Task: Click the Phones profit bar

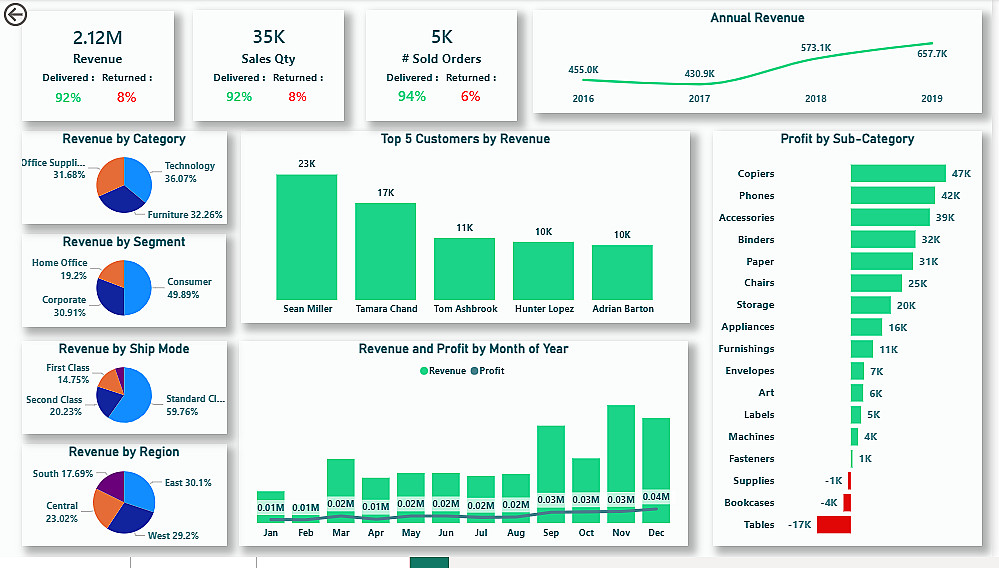Action: click(893, 195)
